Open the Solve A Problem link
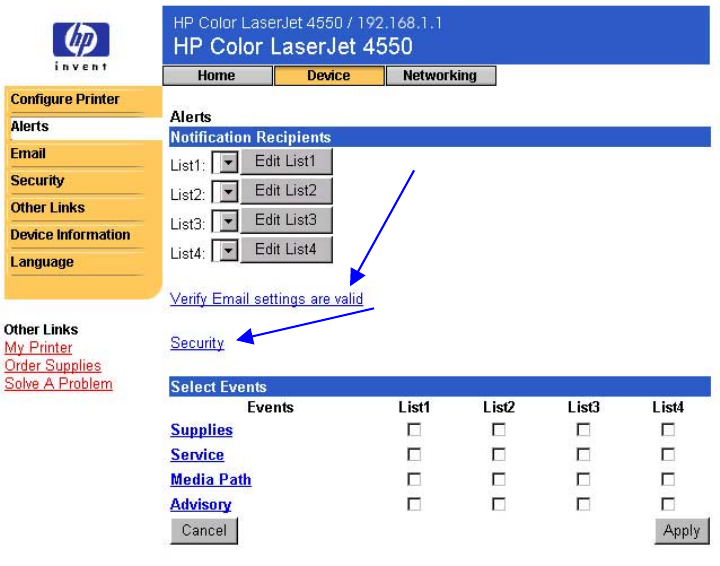Viewport: 720px width, 566px height. tap(59, 383)
